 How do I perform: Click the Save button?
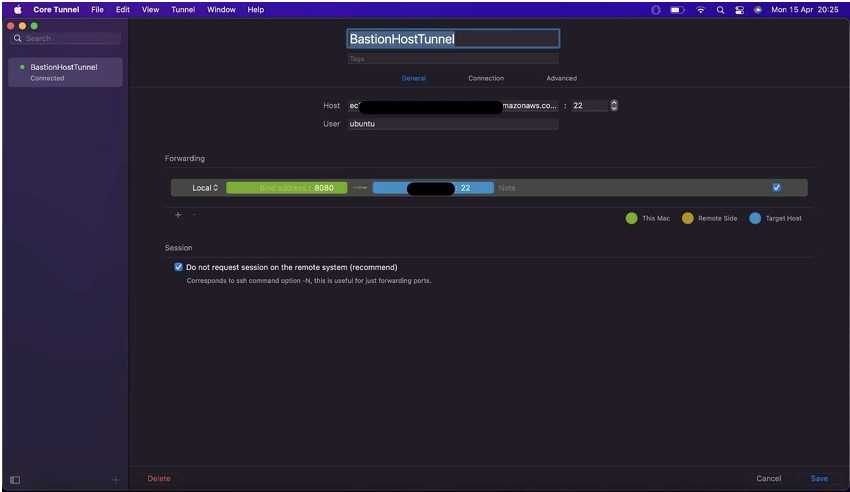click(x=819, y=479)
